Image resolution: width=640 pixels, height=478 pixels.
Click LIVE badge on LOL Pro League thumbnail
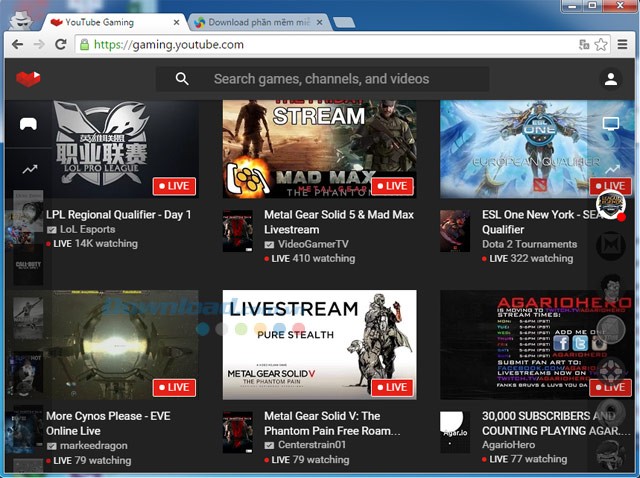(x=174, y=186)
